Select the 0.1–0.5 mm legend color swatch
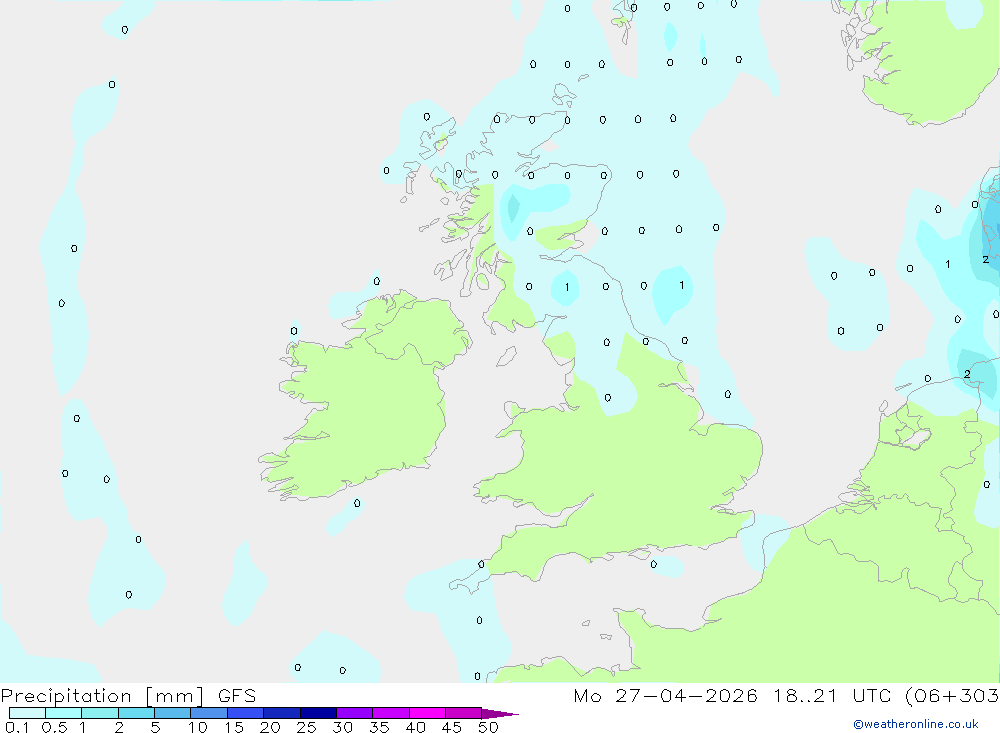The height and width of the screenshot is (733, 1000). 27,713
